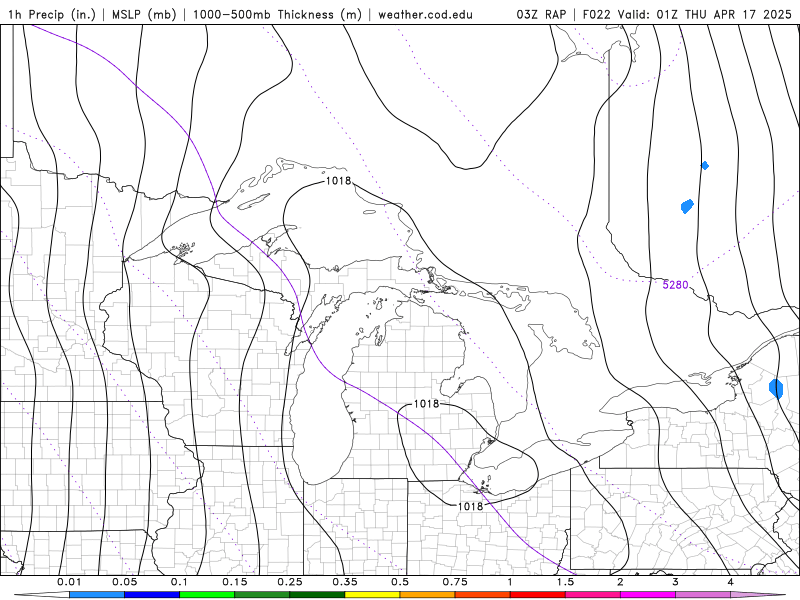
Task: Pick the magenta 2–3 legend swatch
Action: [x=647, y=594]
